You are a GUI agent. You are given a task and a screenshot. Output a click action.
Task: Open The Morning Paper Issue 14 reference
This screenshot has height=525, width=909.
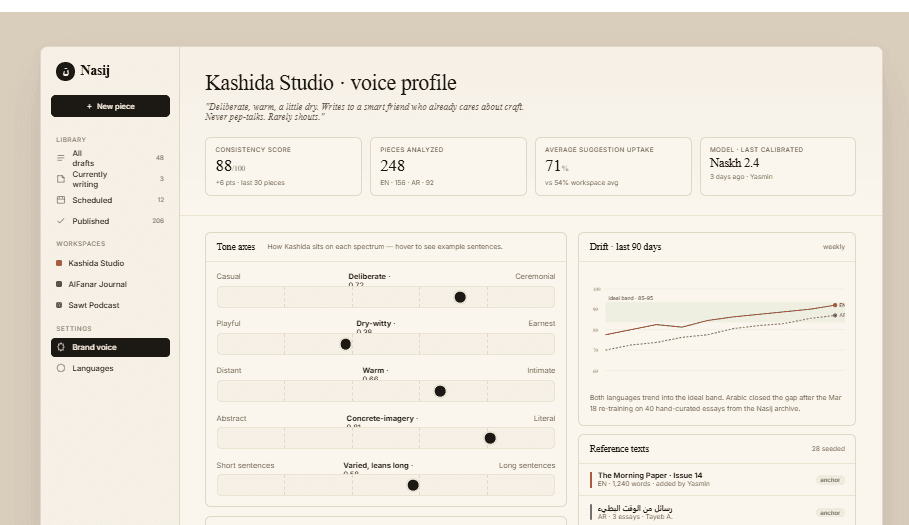(x=717, y=479)
